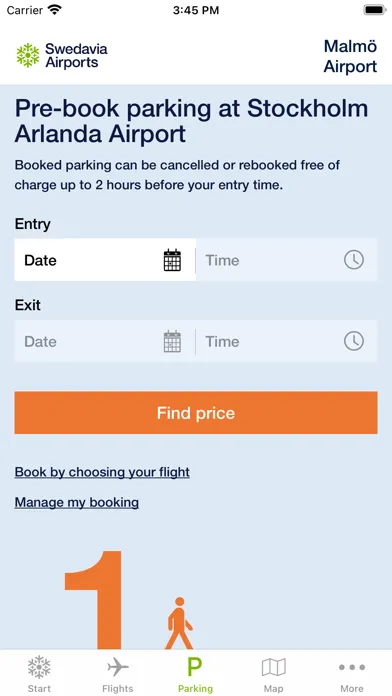Open the Map tab icon
Screen dimensions: 392x696
click(273, 667)
